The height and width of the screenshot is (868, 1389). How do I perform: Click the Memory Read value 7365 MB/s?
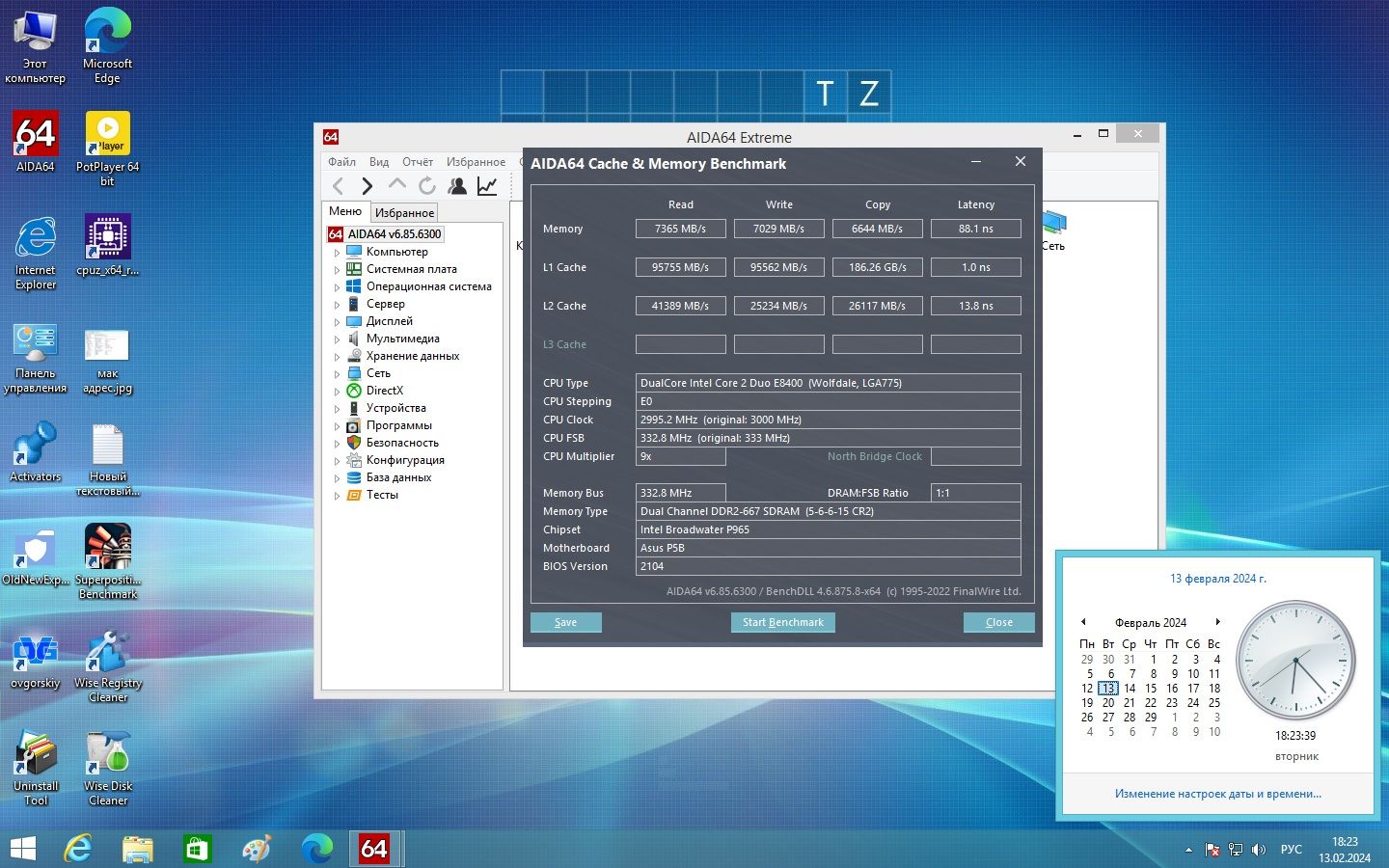(x=680, y=229)
